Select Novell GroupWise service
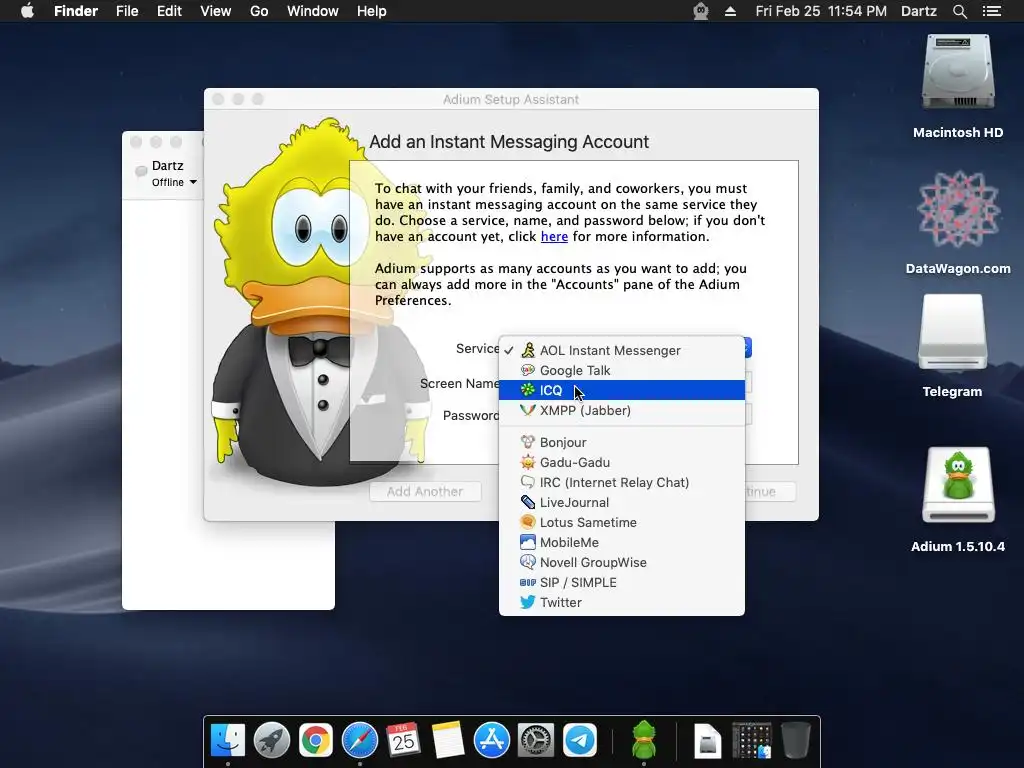This screenshot has width=1024, height=768. click(x=621, y=562)
